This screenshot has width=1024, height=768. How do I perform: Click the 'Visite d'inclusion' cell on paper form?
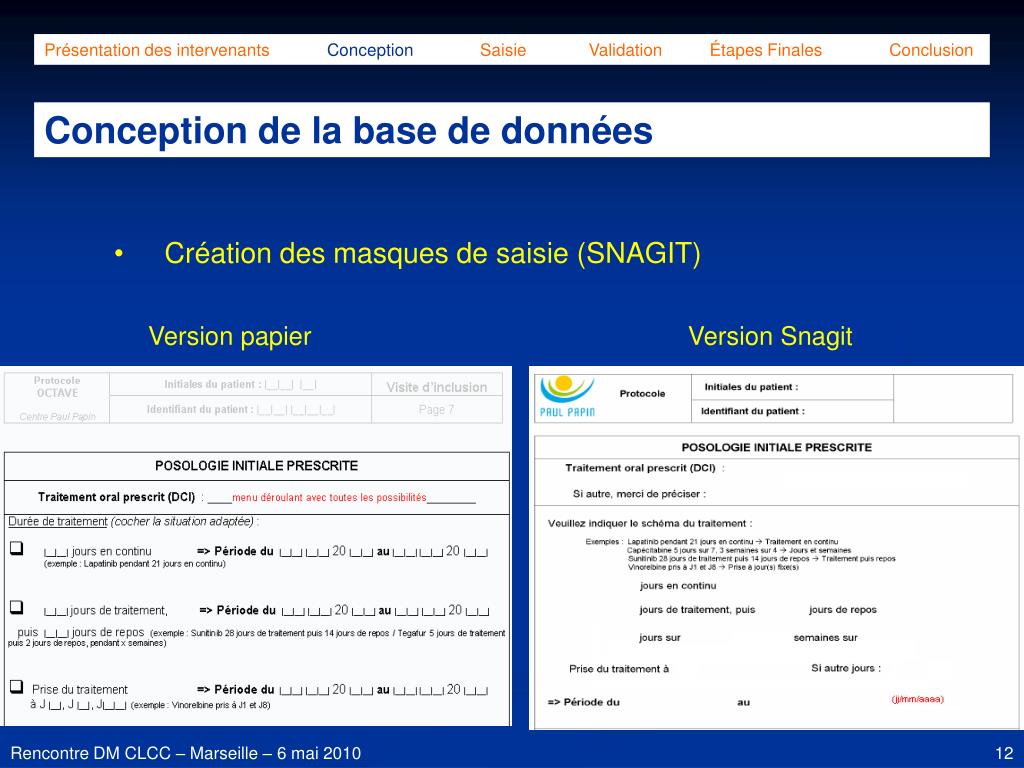pyautogui.click(x=437, y=387)
